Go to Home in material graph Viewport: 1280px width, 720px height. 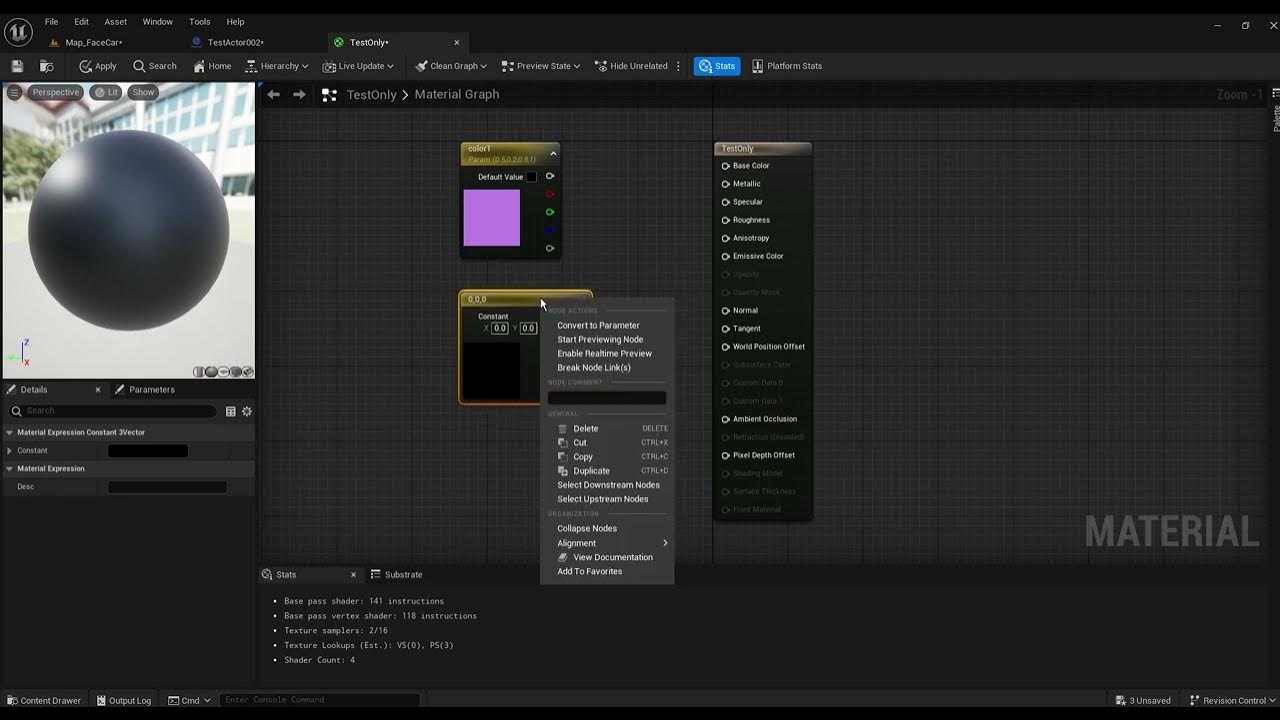(x=212, y=66)
